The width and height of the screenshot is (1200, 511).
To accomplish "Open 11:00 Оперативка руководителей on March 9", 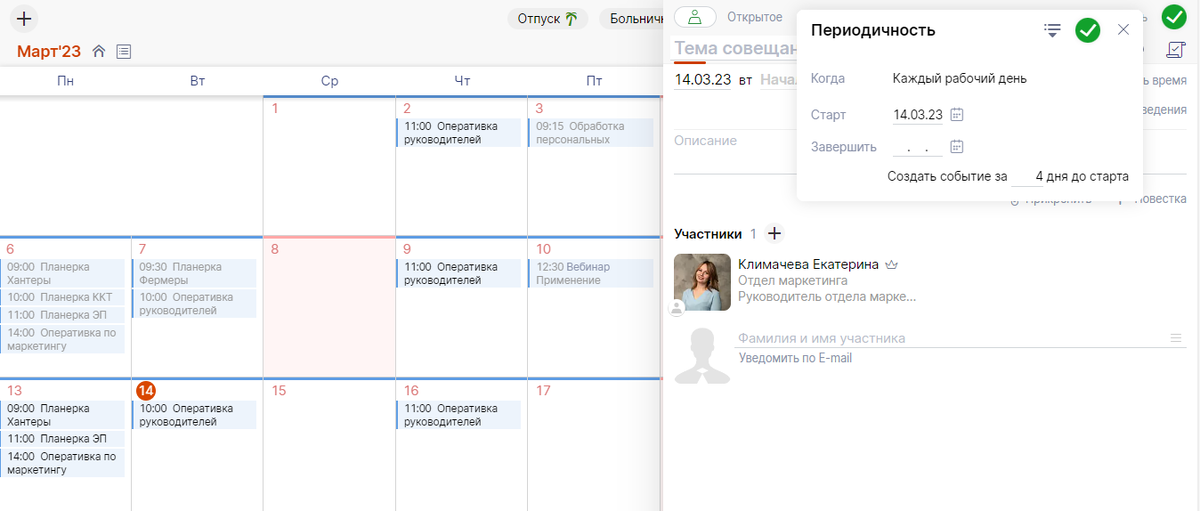I will (458, 273).
